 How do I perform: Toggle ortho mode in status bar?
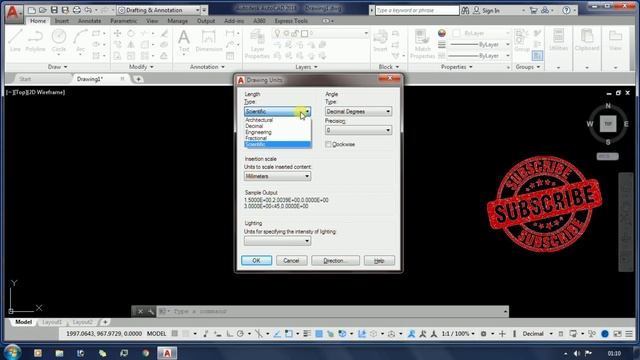230,334
